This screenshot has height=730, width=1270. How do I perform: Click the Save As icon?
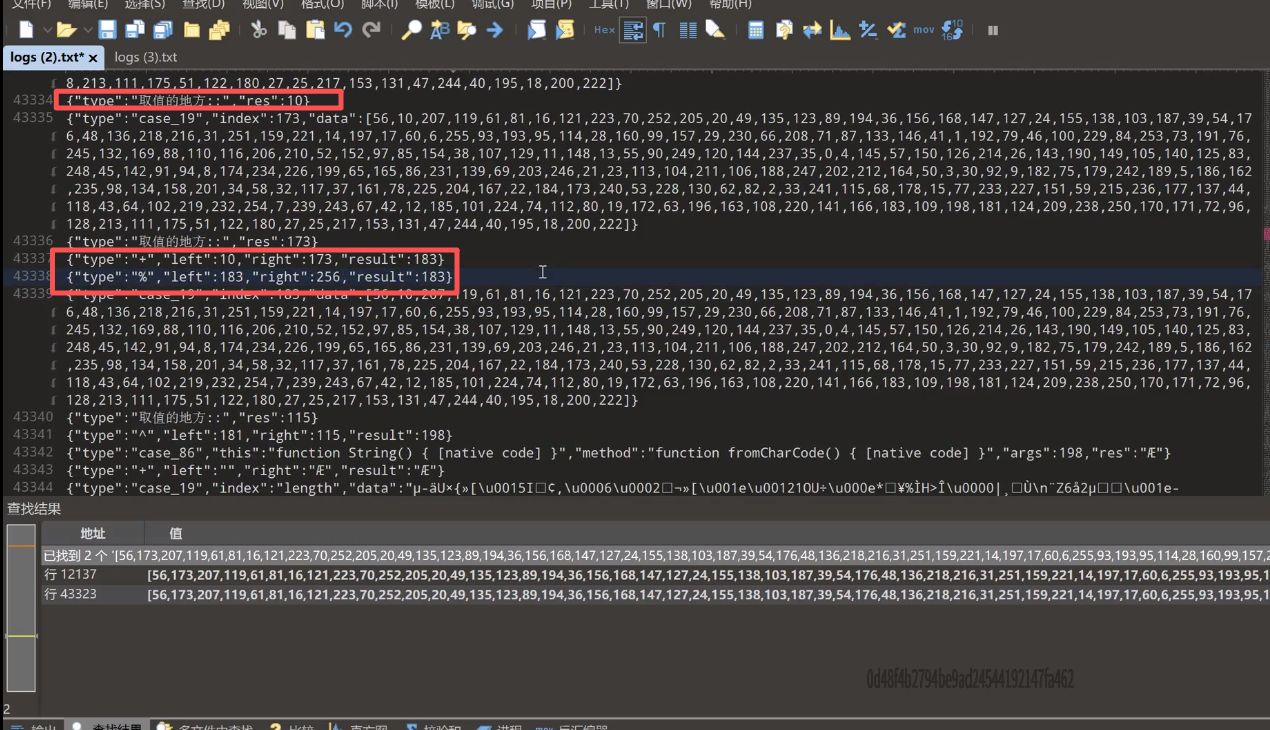pos(135,30)
